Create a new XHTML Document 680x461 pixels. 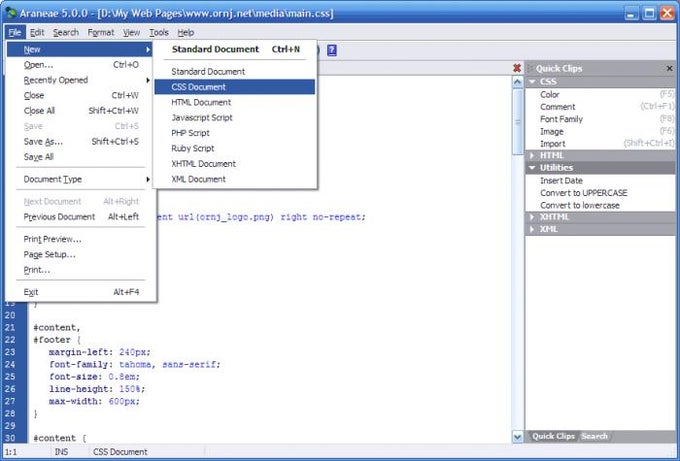click(235, 164)
